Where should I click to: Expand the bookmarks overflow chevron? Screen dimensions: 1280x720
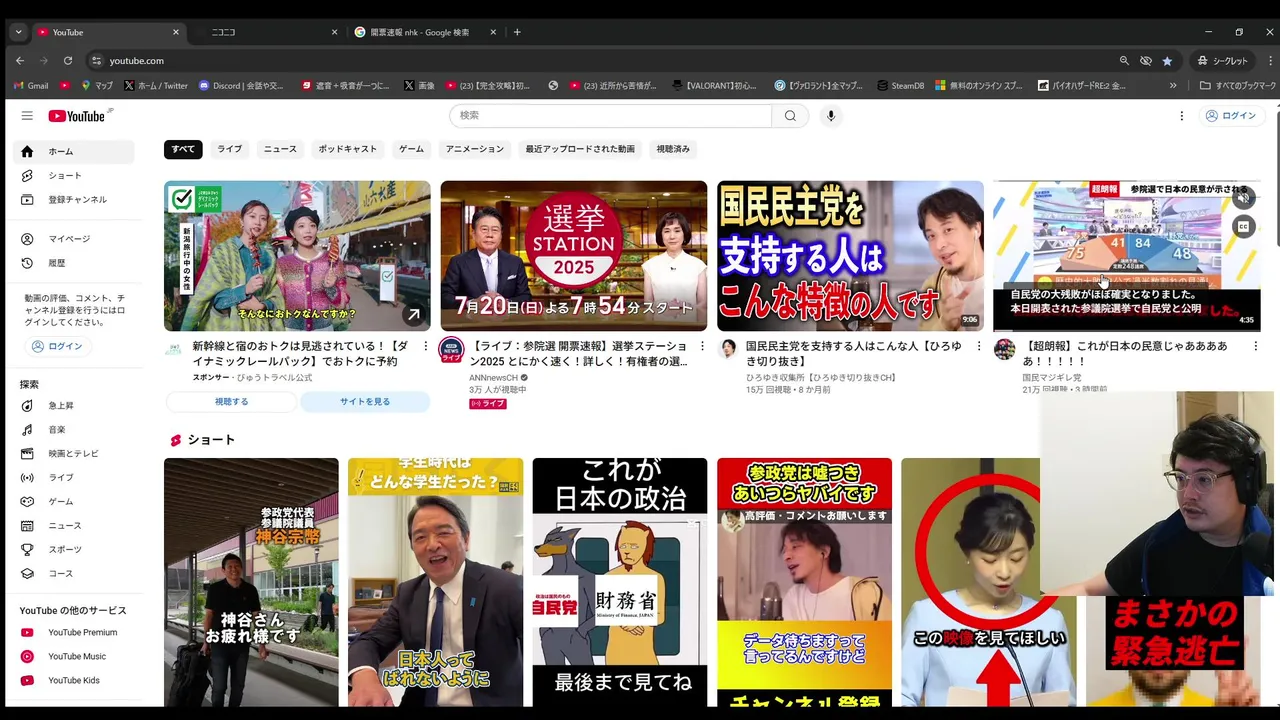pyautogui.click(x=1173, y=86)
